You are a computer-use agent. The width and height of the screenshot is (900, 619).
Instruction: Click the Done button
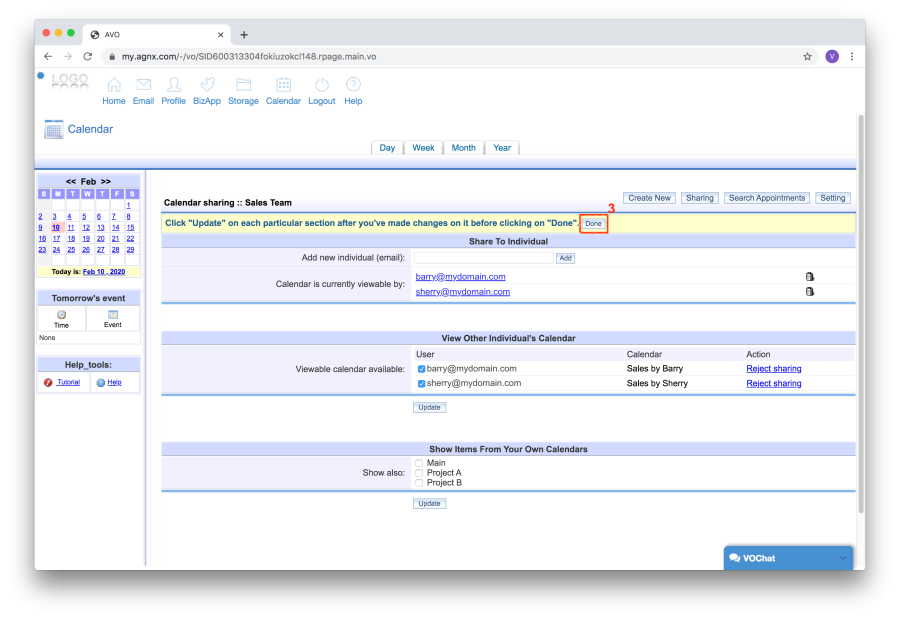[593, 223]
